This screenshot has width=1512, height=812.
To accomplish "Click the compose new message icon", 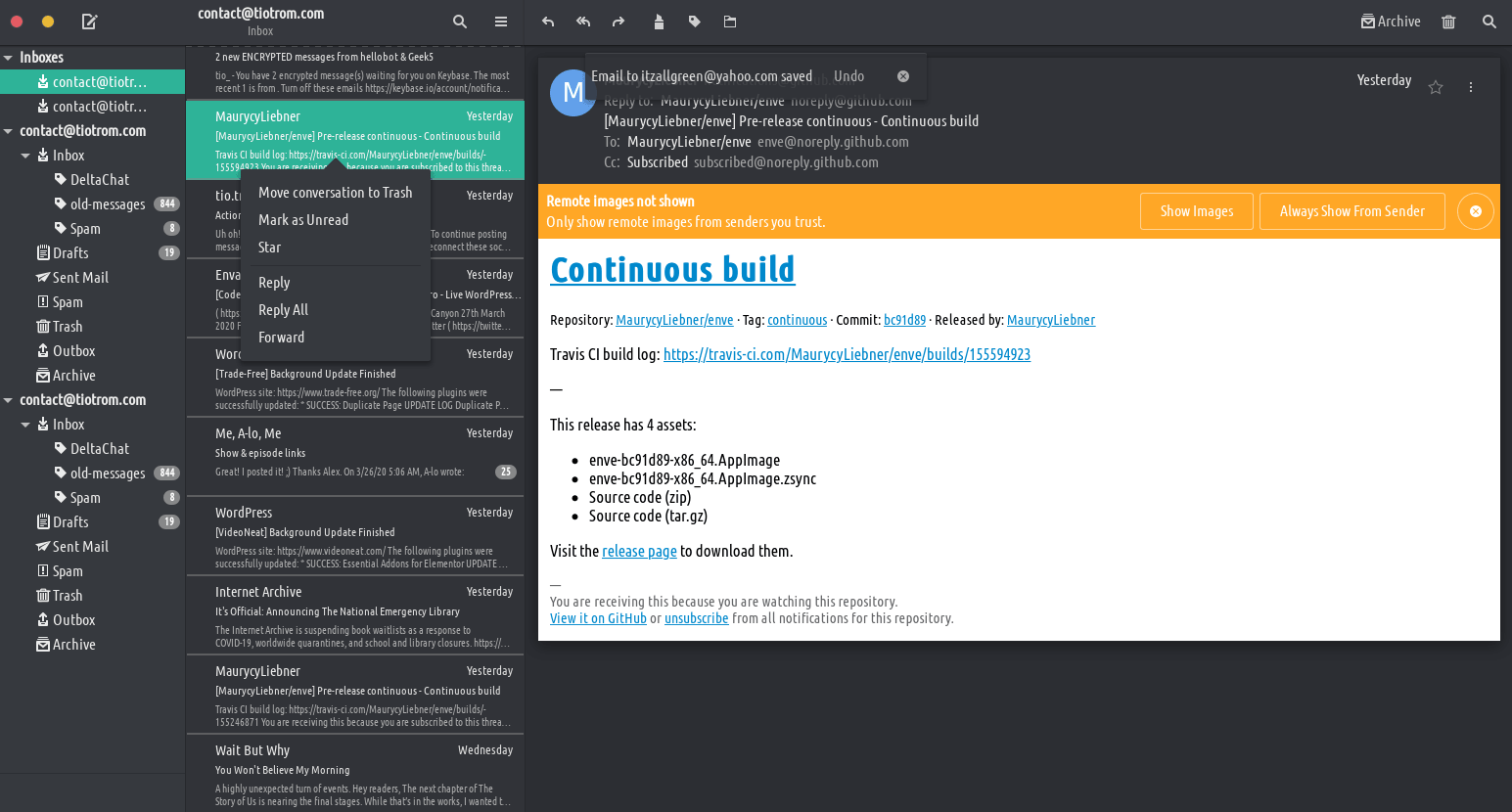I will point(89,22).
